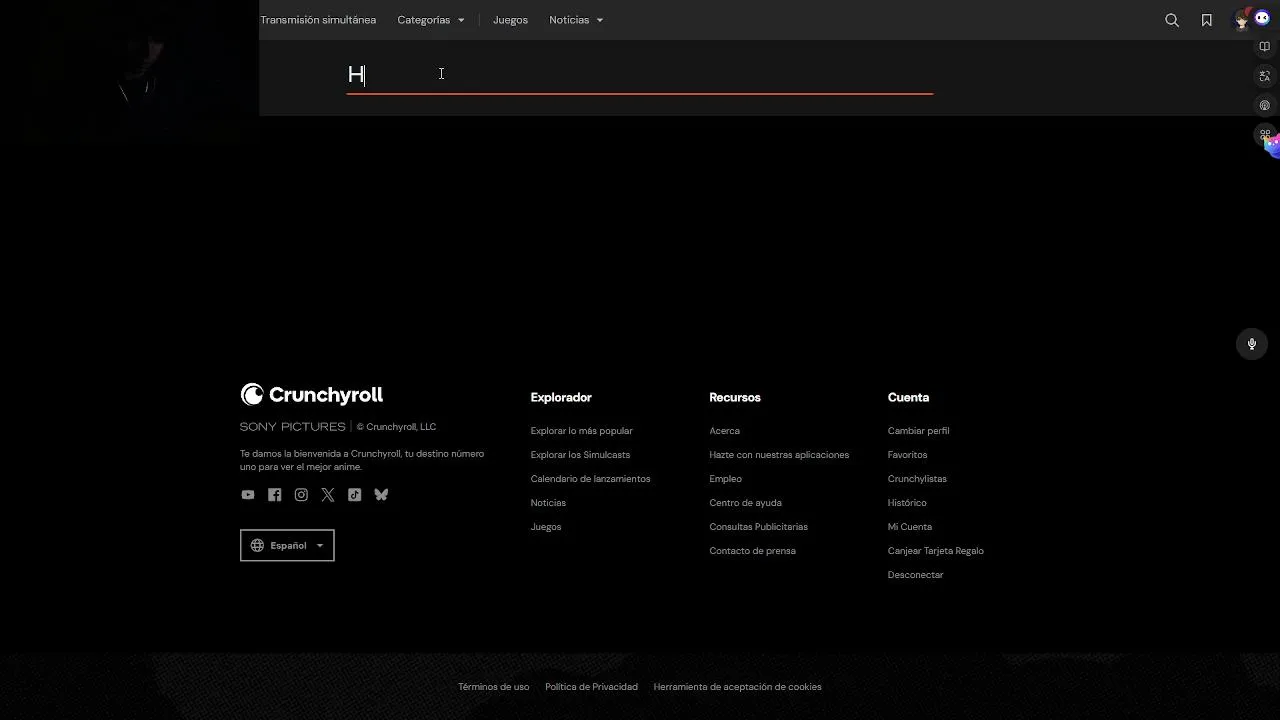Click the podcast broadcast icon in sidebar
Image resolution: width=1280 pixels, height=720 pixels.
pyautogui.click(x=1264, y=105)
